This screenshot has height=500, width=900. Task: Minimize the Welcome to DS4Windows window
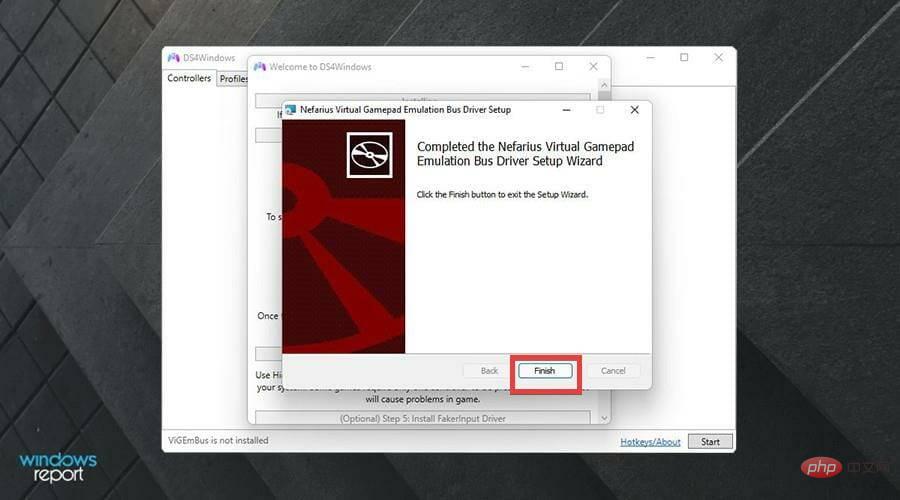pos(526,67)
